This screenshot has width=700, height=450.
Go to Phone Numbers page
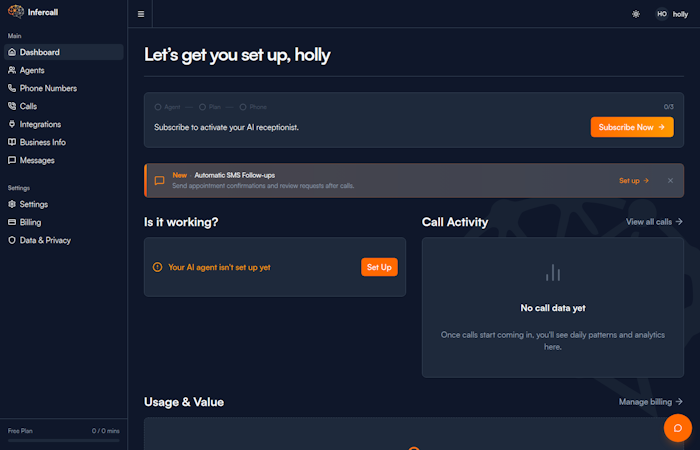click(47, 88)
